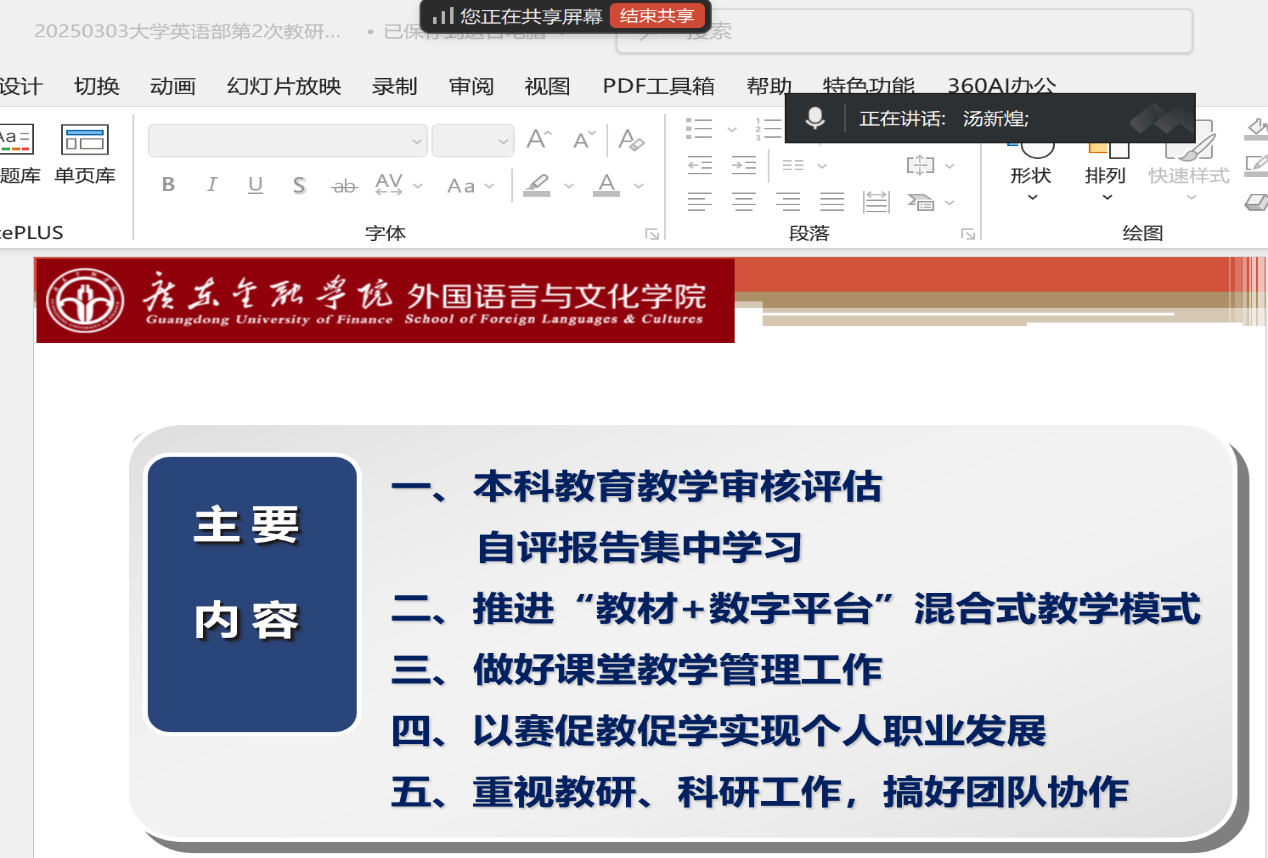Open the 单页库 single page library
1268x858 pixels.
click(85, 155)
